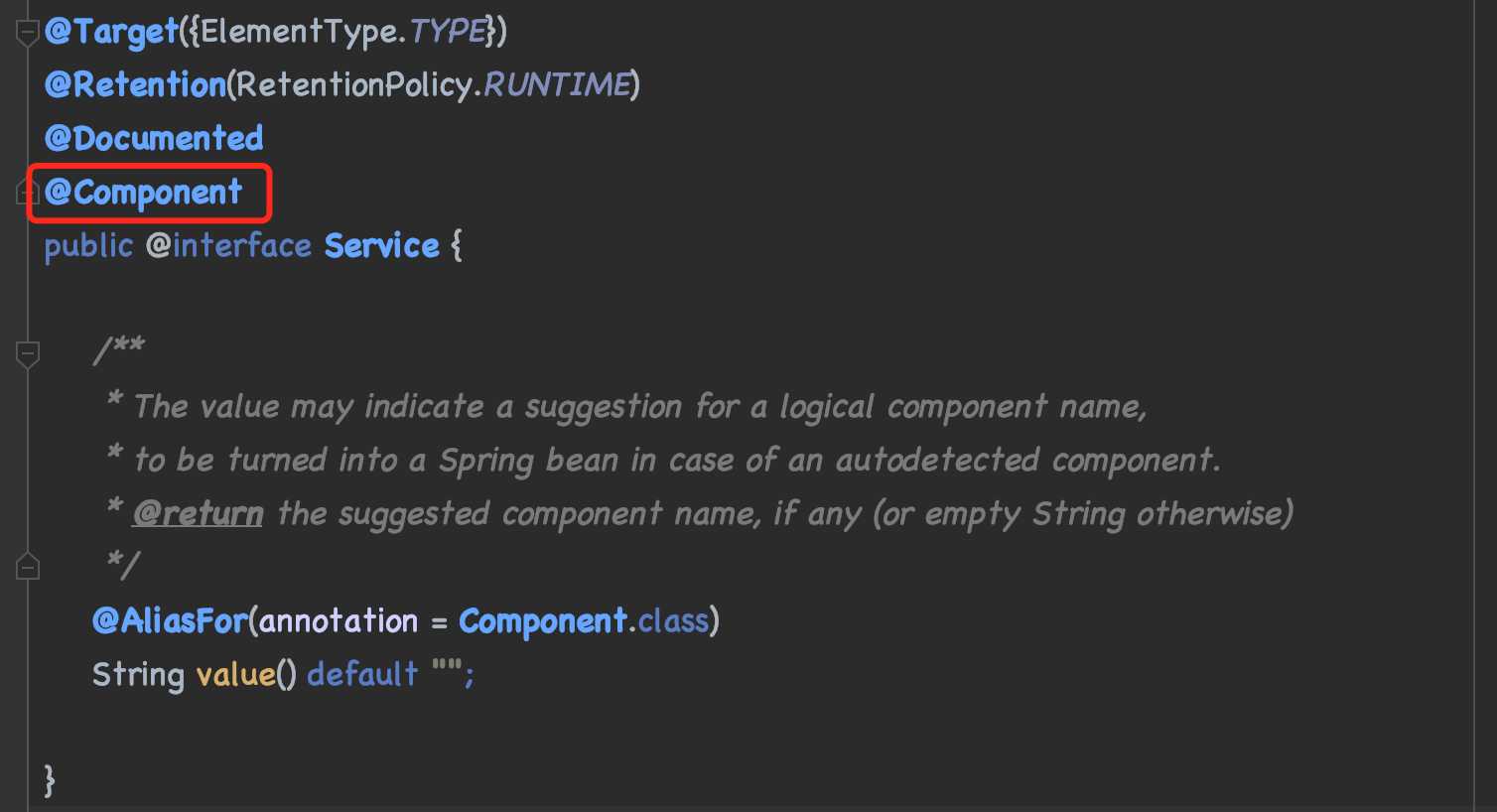Click the public modifier keyword

tap(88, 246)
